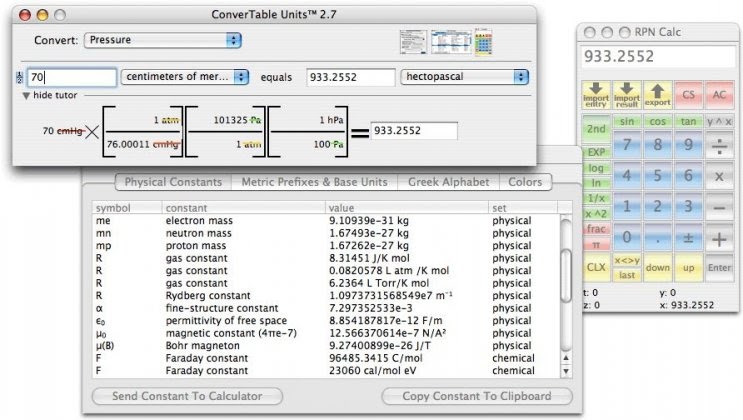This screenshot has width=743, height=420.
Task: Click the result field next to equals
Action: [x=350, y=77]
